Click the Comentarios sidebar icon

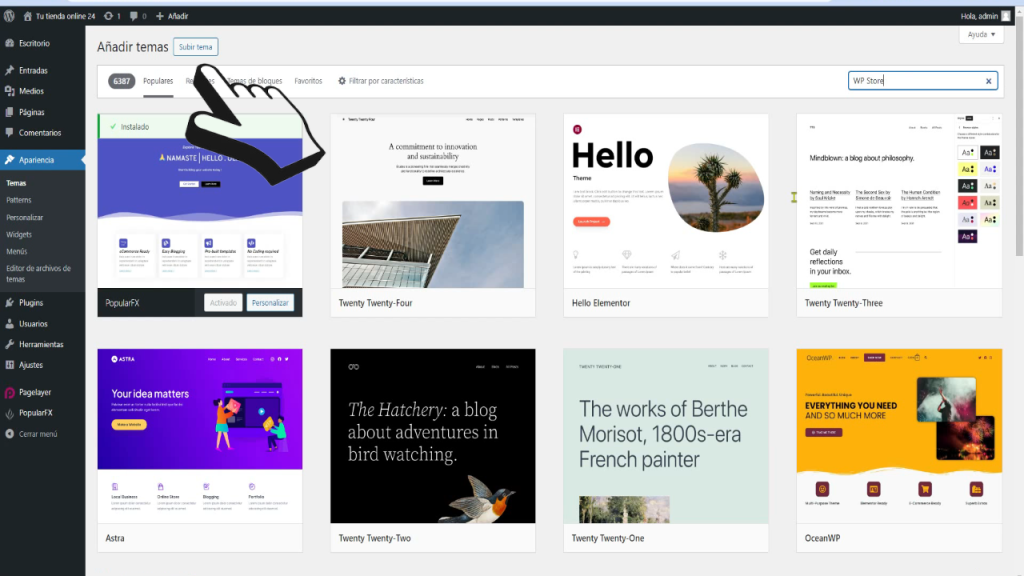(10, 133)
